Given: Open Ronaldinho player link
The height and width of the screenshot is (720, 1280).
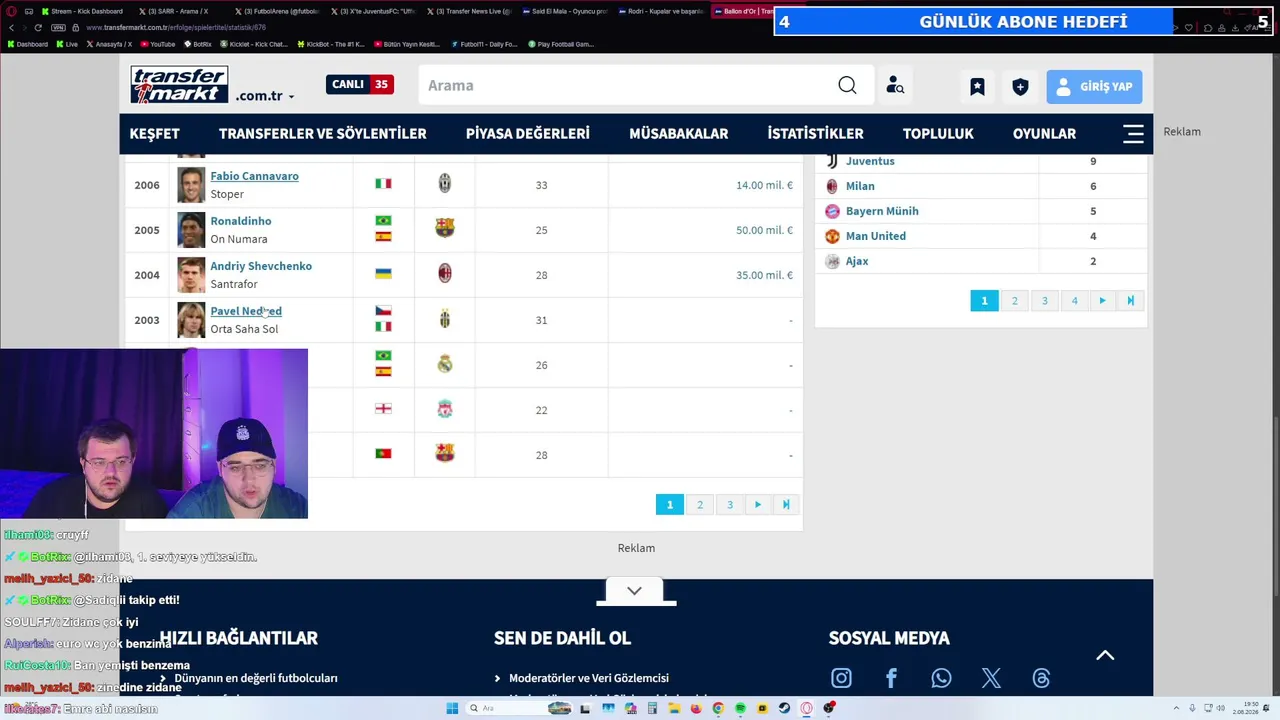Looking at the screenshot, I should (241, 221).
